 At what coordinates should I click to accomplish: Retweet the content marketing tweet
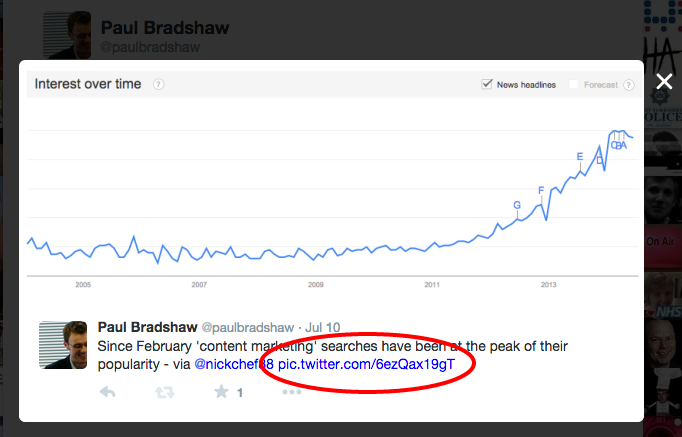165,392
